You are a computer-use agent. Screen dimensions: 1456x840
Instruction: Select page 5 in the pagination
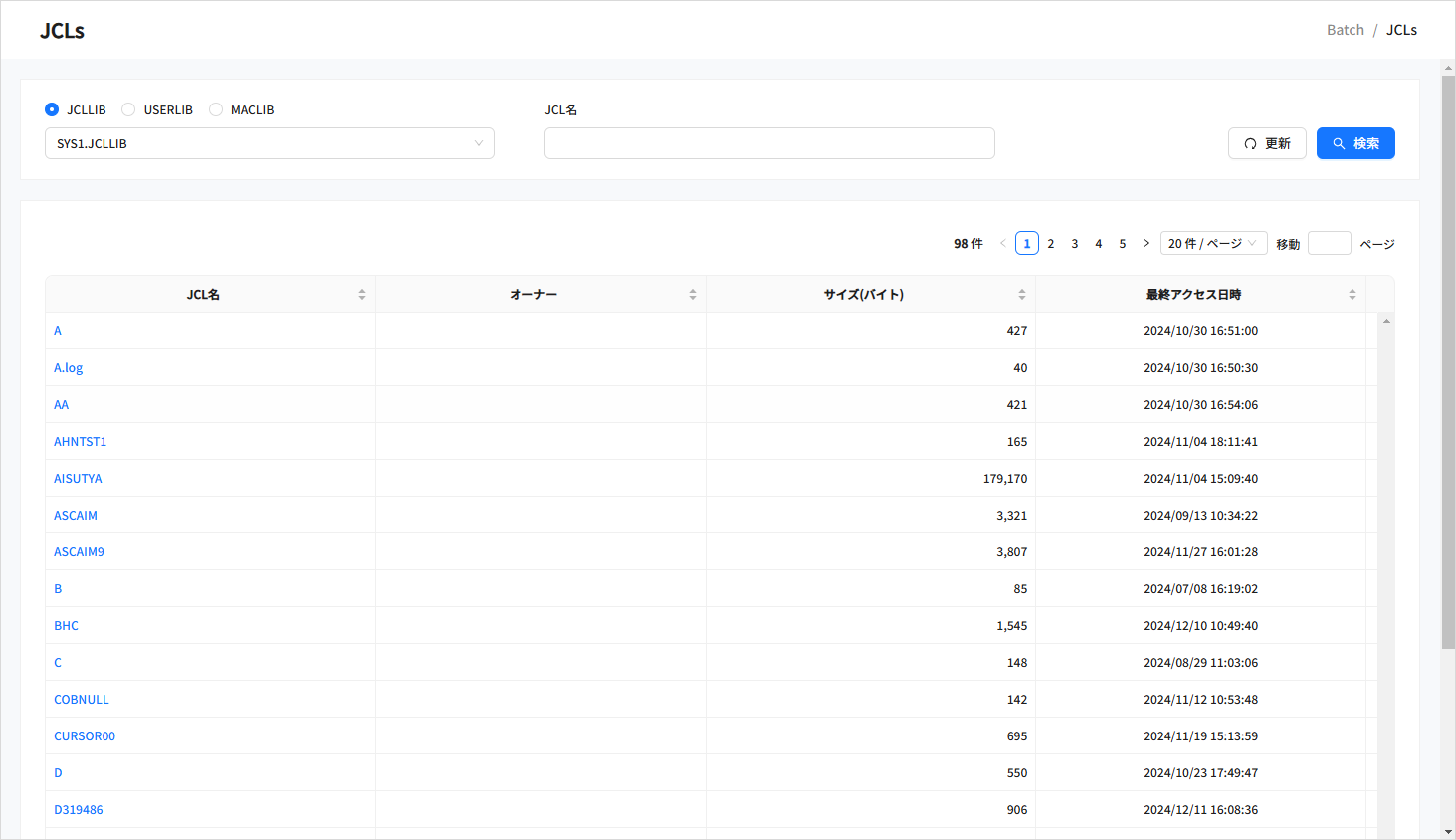1123,244
